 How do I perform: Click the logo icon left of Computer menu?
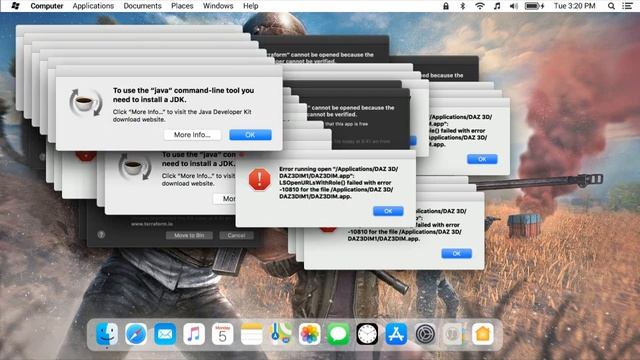[15, 6]
